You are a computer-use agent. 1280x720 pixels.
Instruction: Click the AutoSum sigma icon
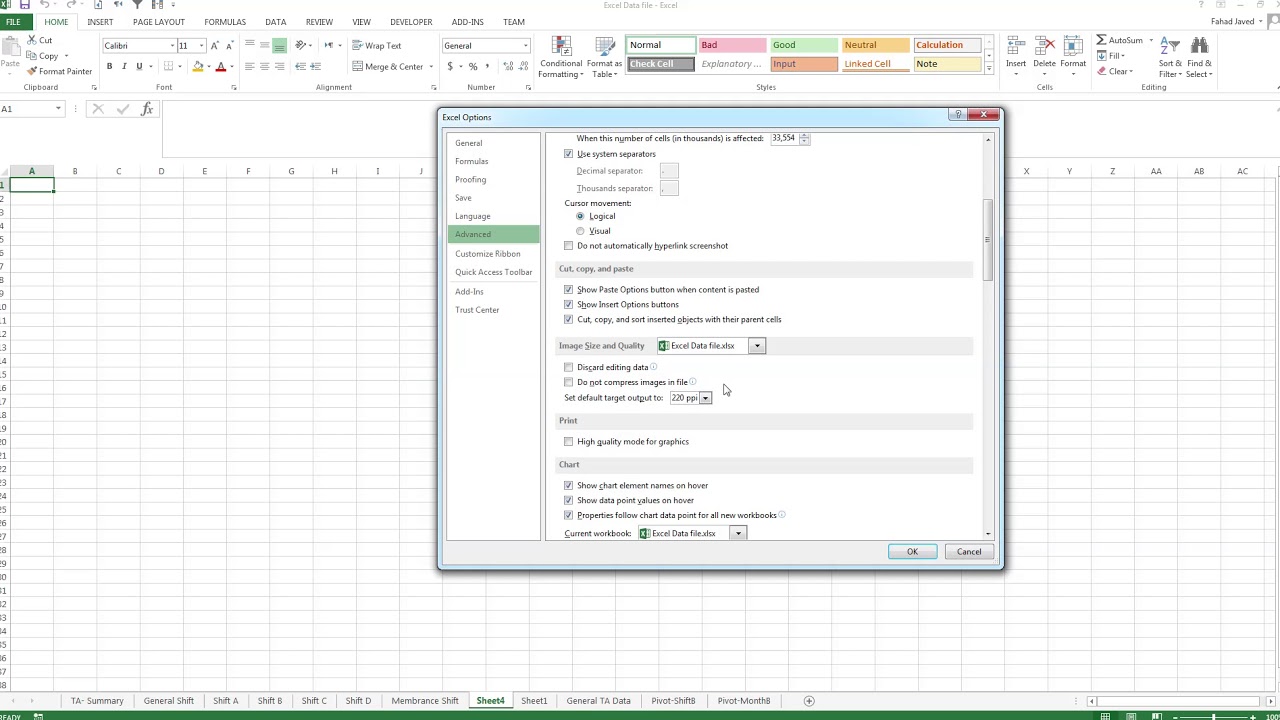point(1102,40)
